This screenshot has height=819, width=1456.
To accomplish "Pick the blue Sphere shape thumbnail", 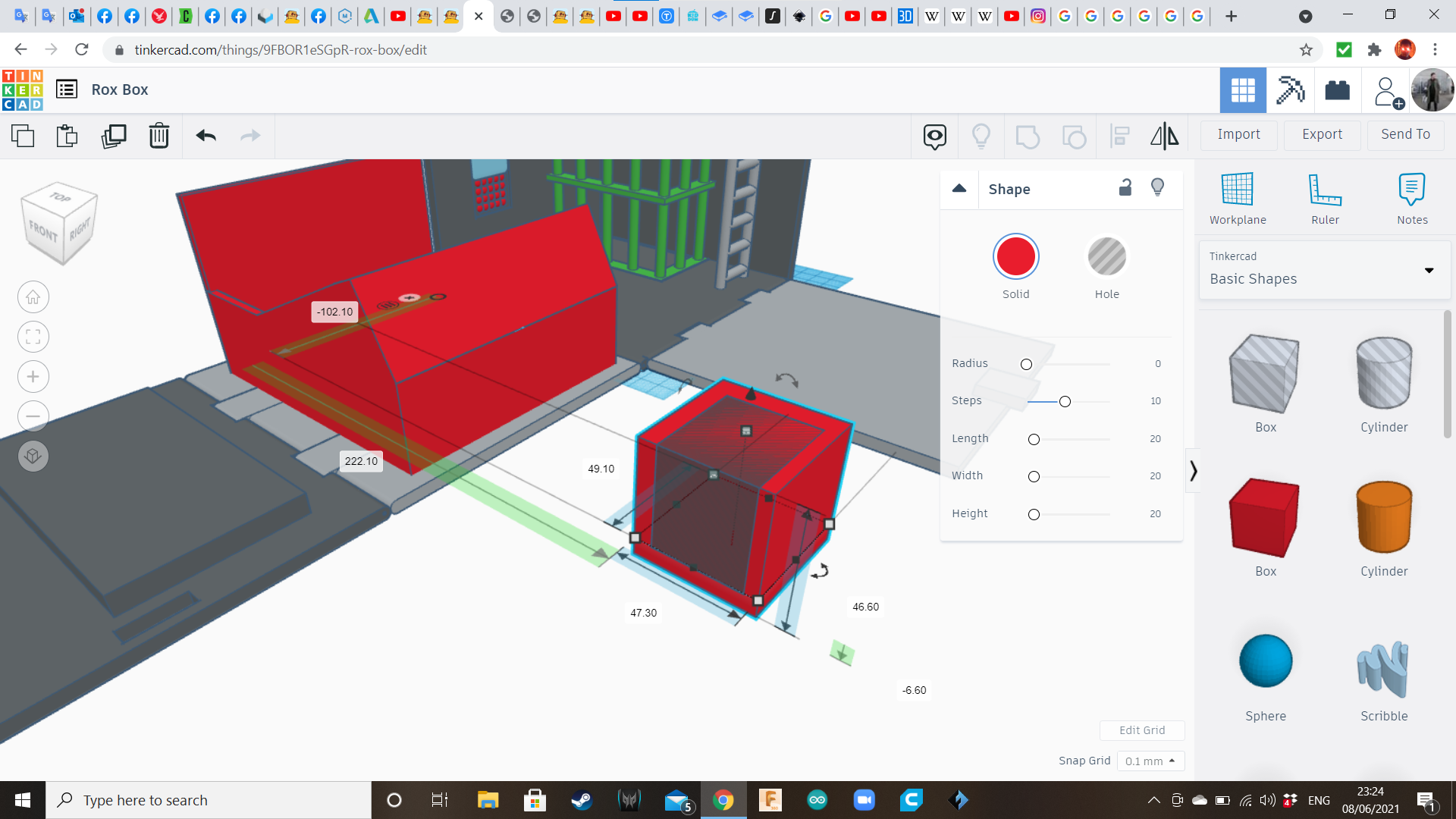I will pos(1265,661).
